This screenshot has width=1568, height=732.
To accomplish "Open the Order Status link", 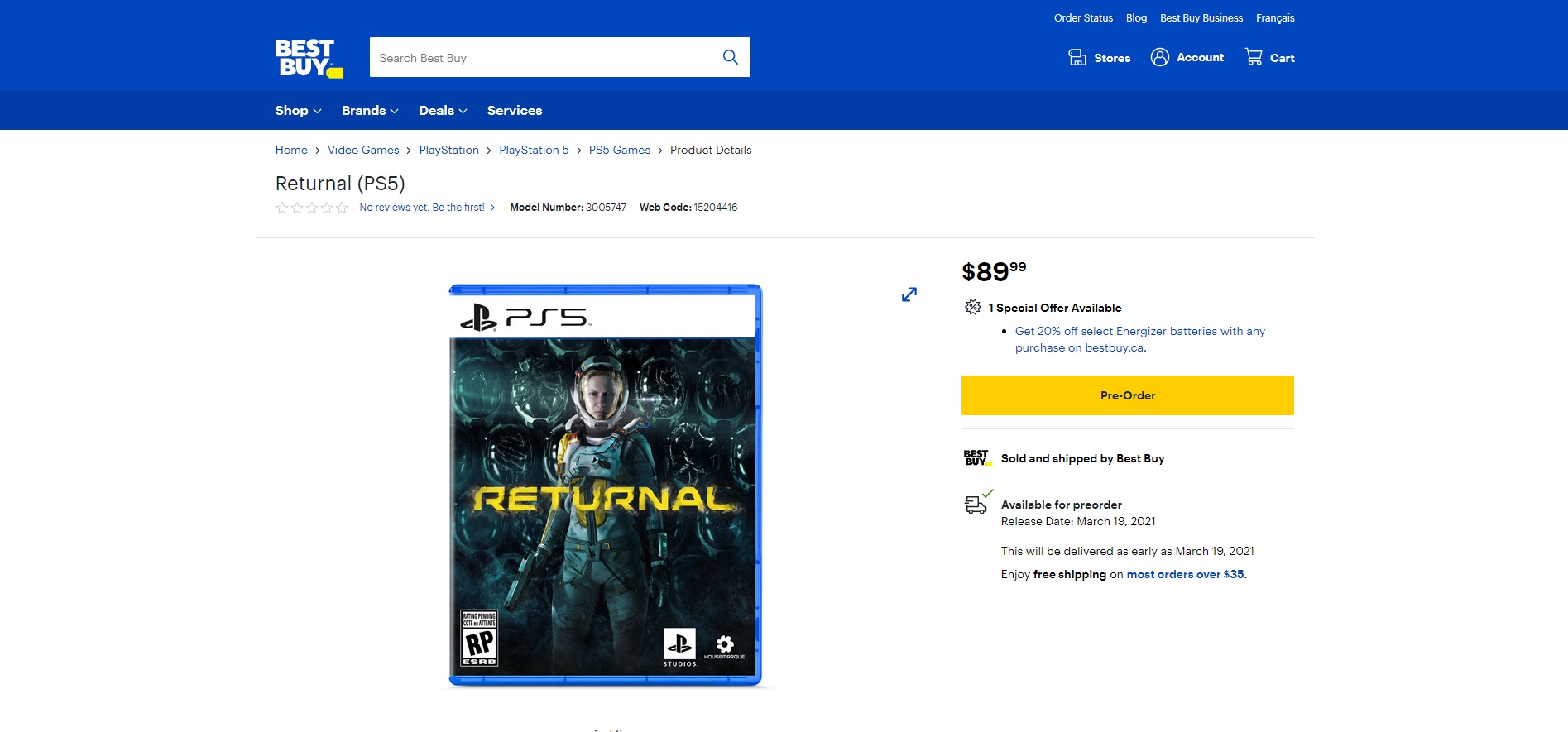I will tap(1083, 18).
